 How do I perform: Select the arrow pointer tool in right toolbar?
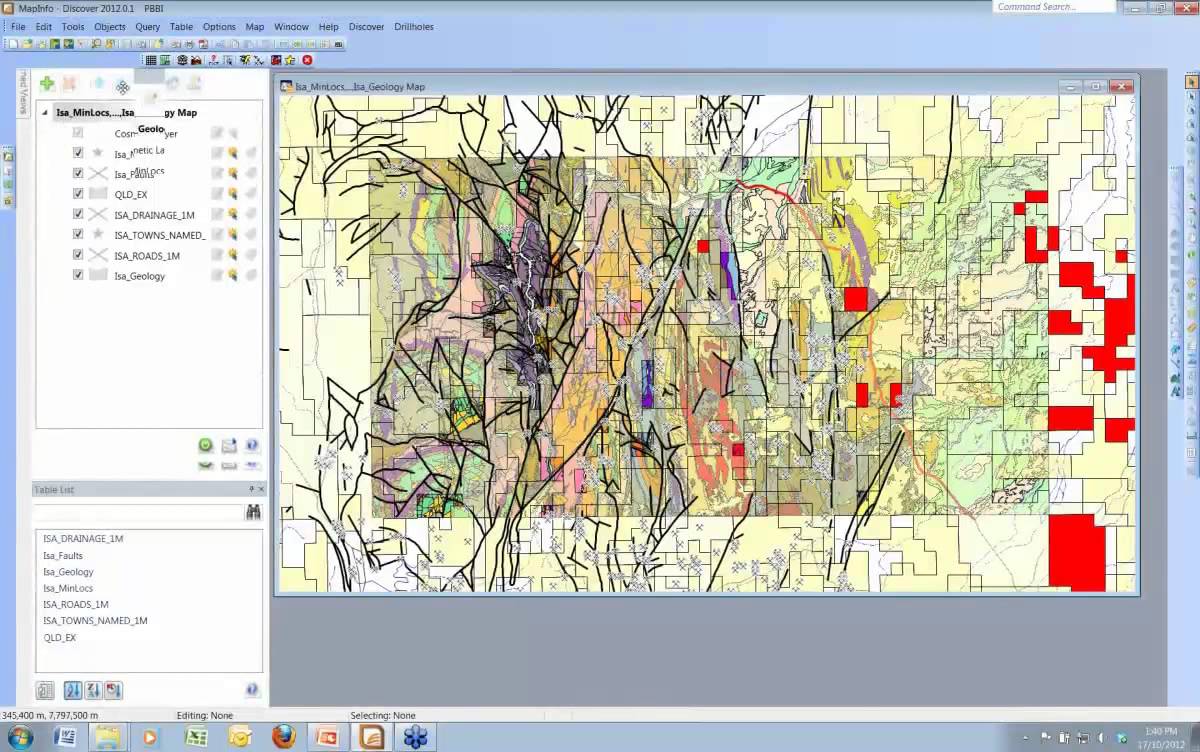[1191, 81]
